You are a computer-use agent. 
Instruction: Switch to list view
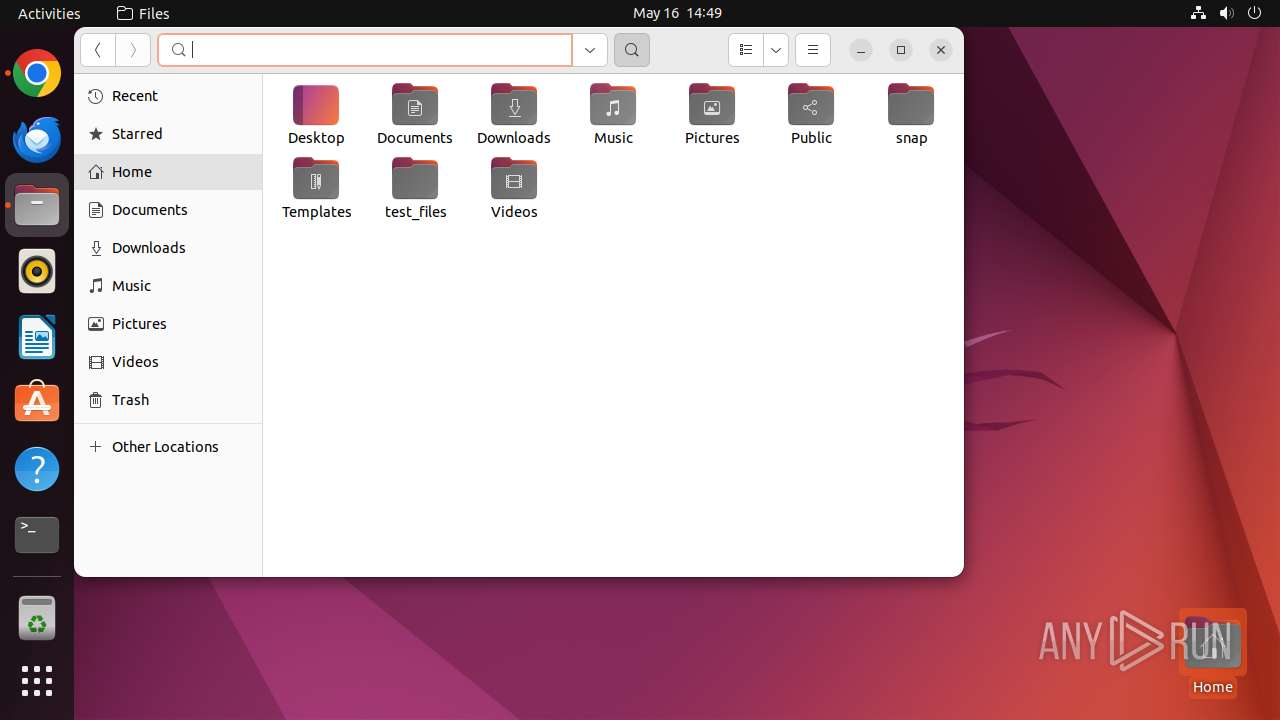(746, 50)
